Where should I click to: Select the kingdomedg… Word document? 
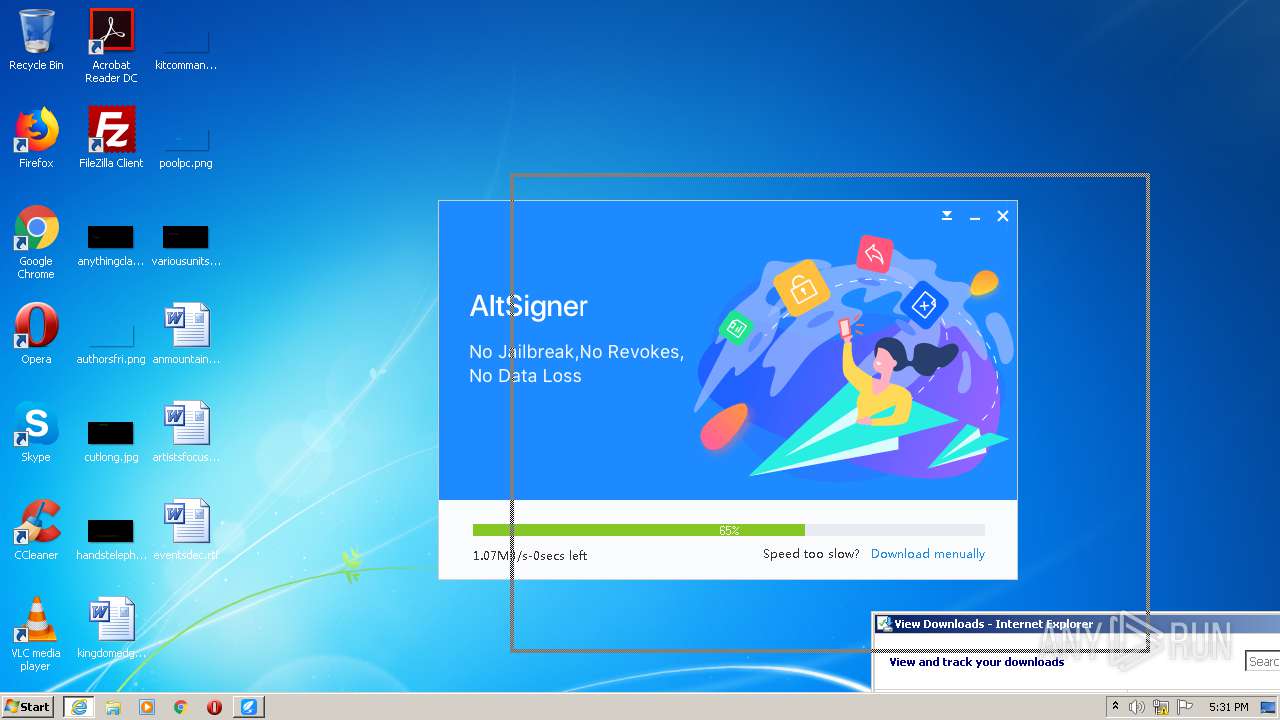pyautogui.click(x=111, y=628)
